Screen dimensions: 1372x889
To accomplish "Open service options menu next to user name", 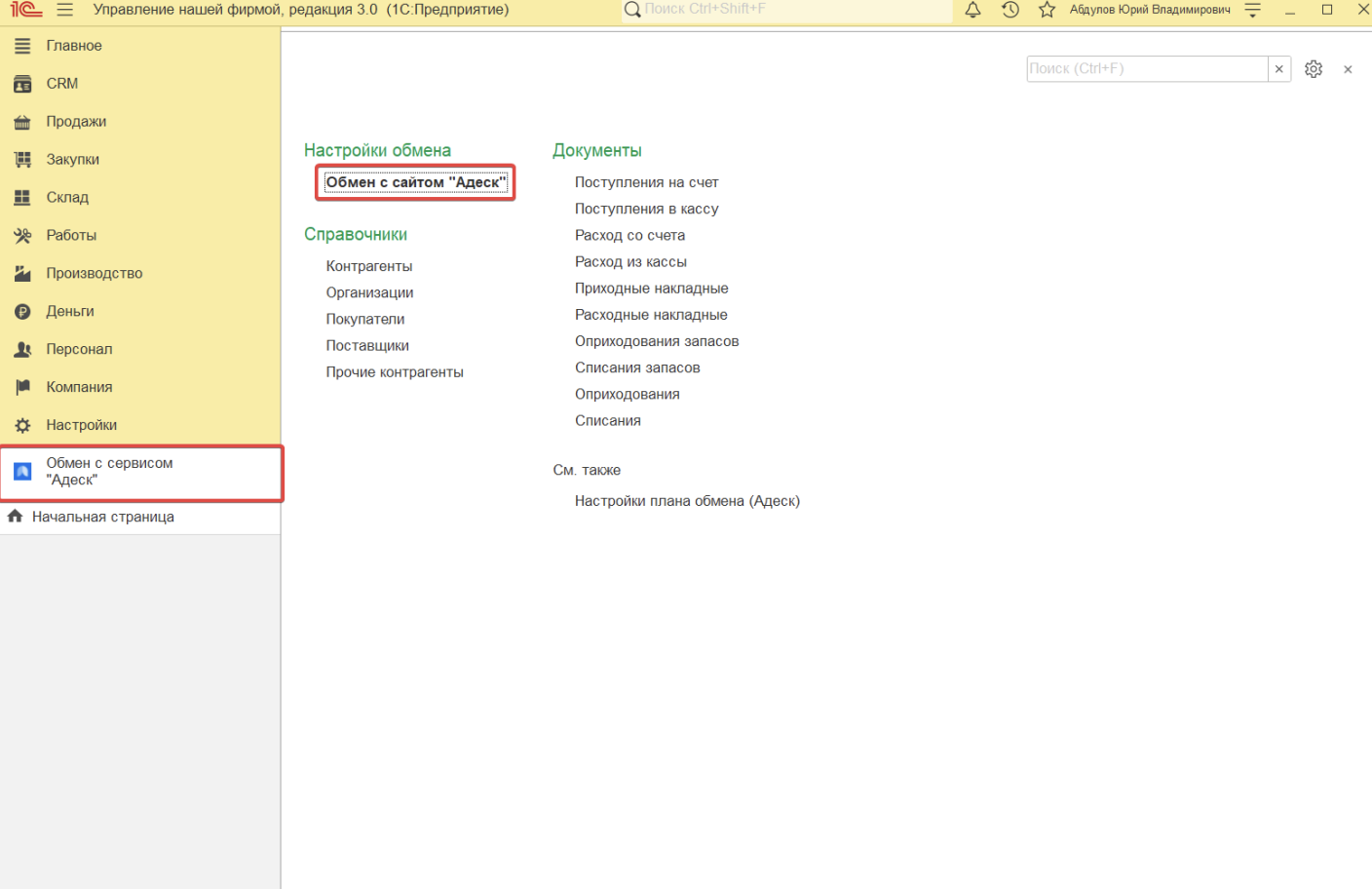I will (1253, 10).
